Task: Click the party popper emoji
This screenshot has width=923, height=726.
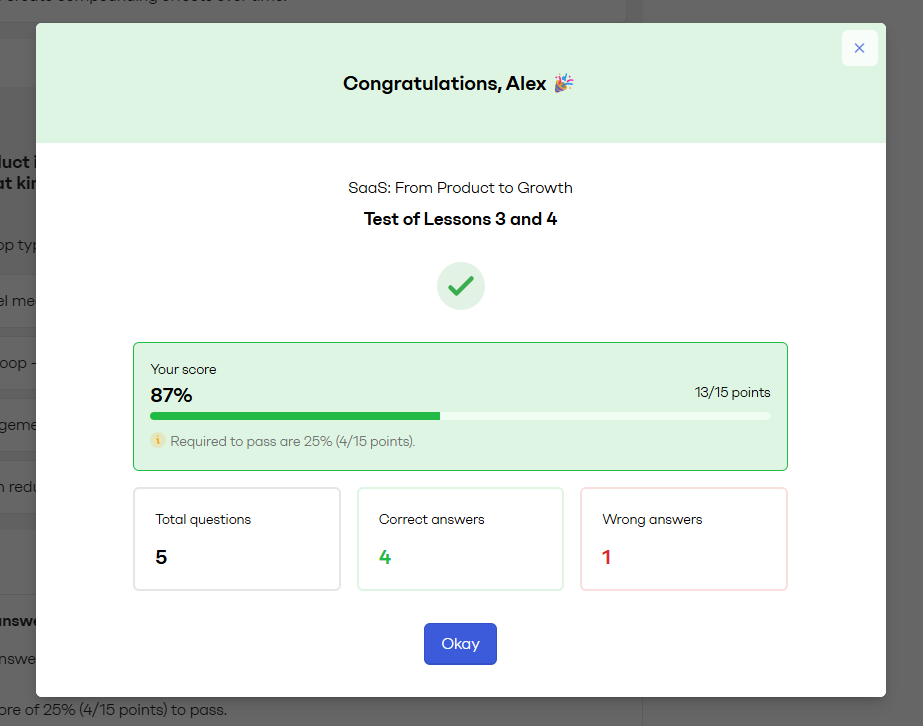Action: click(x=564, y=83)
